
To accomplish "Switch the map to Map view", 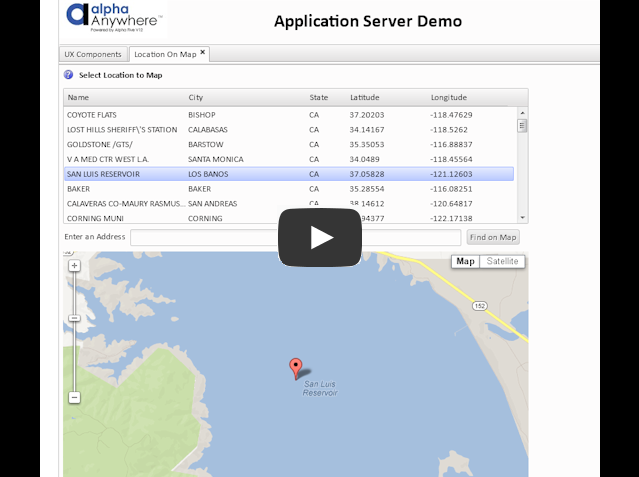I will click(465, 261).
